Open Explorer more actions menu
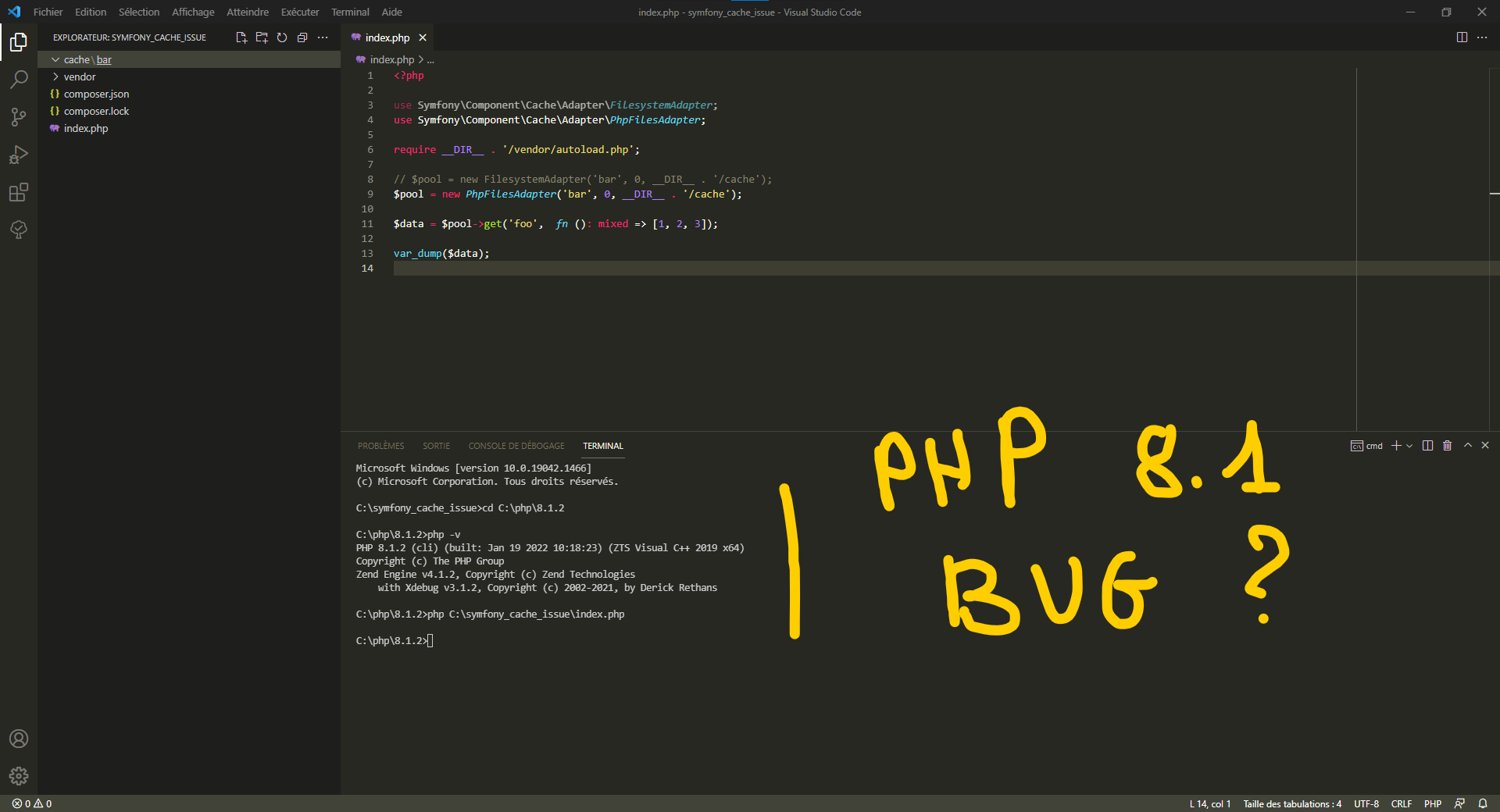Viewport: 1500px width, 812px height. (323, 37)
